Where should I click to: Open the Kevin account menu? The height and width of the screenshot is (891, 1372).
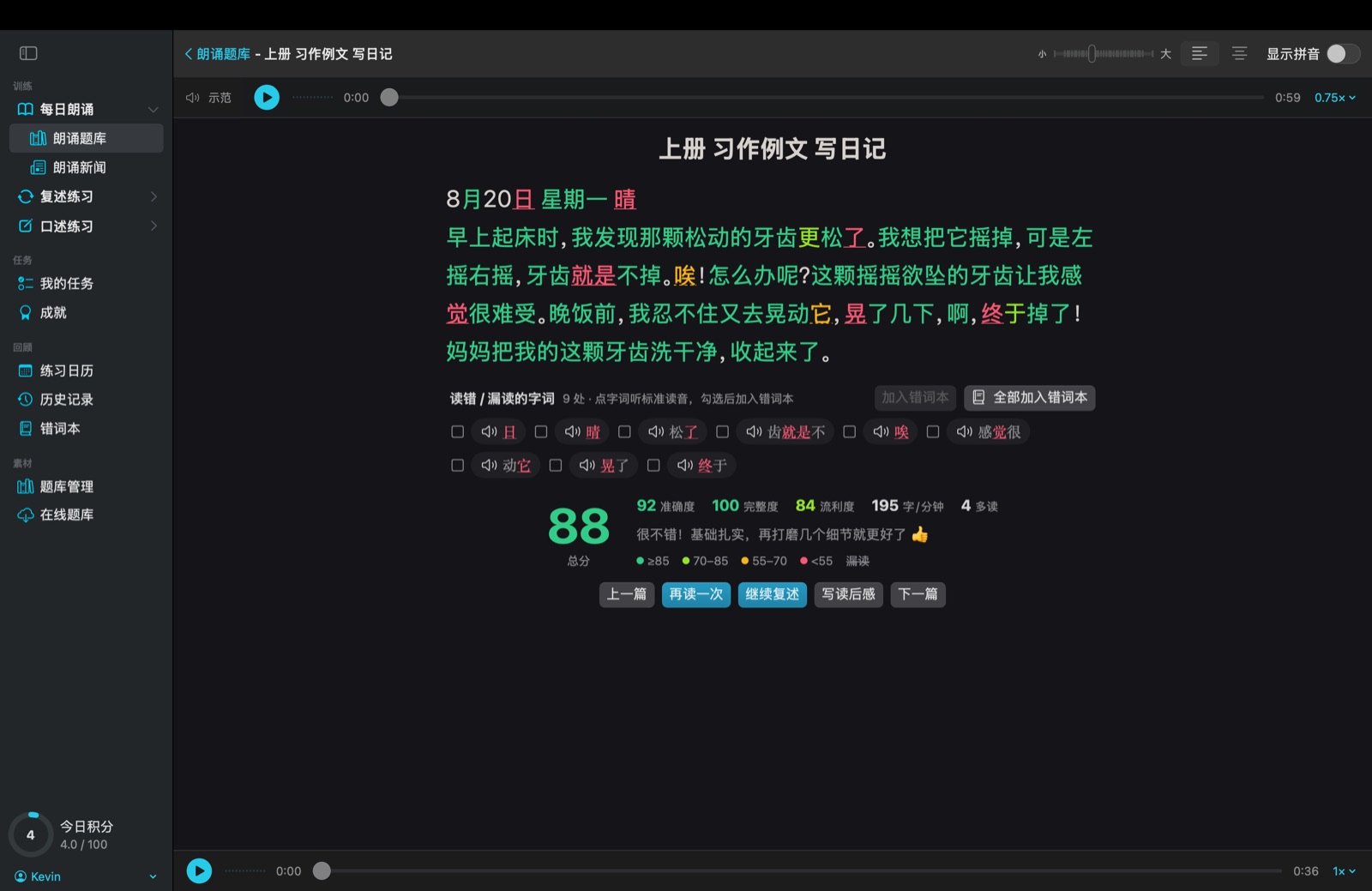click(86, 876)
